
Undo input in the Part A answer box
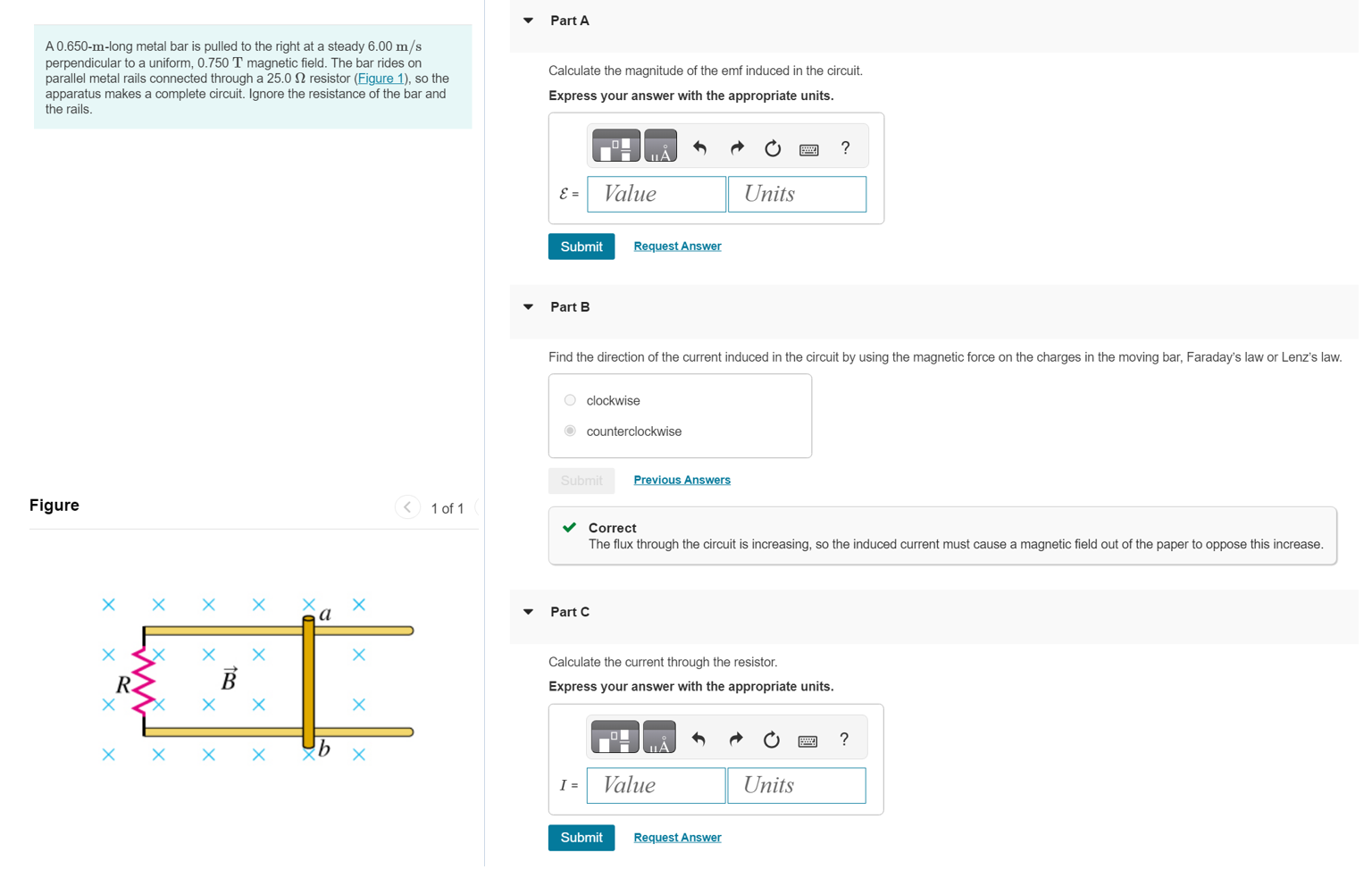[x=701, y=146]
